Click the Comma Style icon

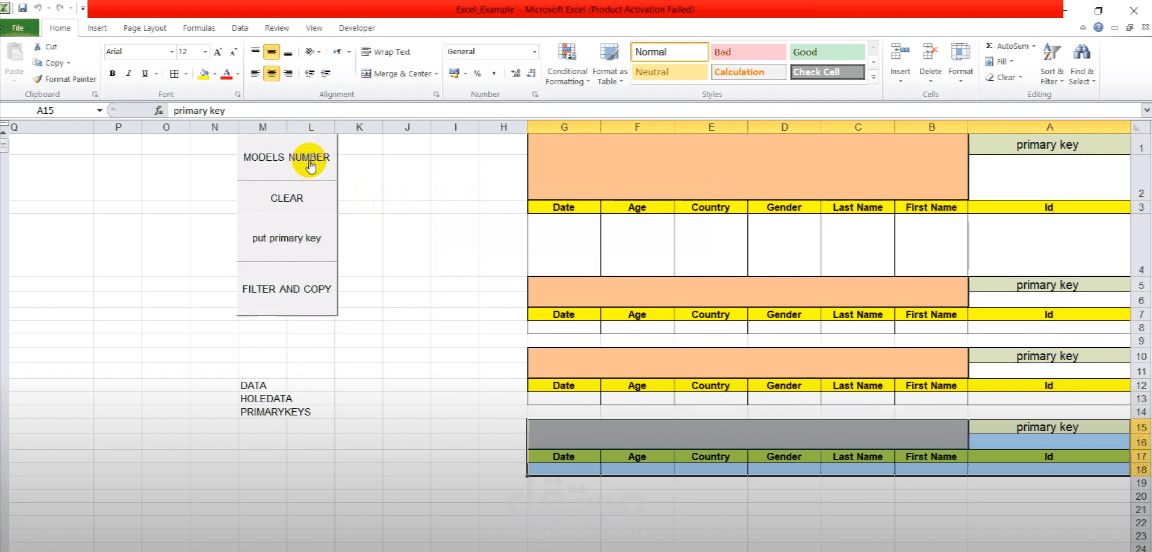tap(493, 74)
